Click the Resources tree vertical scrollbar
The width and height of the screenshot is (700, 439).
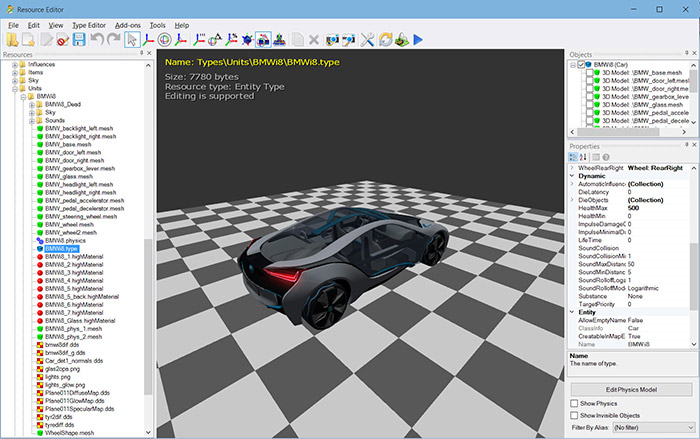[x=148, y=317]
